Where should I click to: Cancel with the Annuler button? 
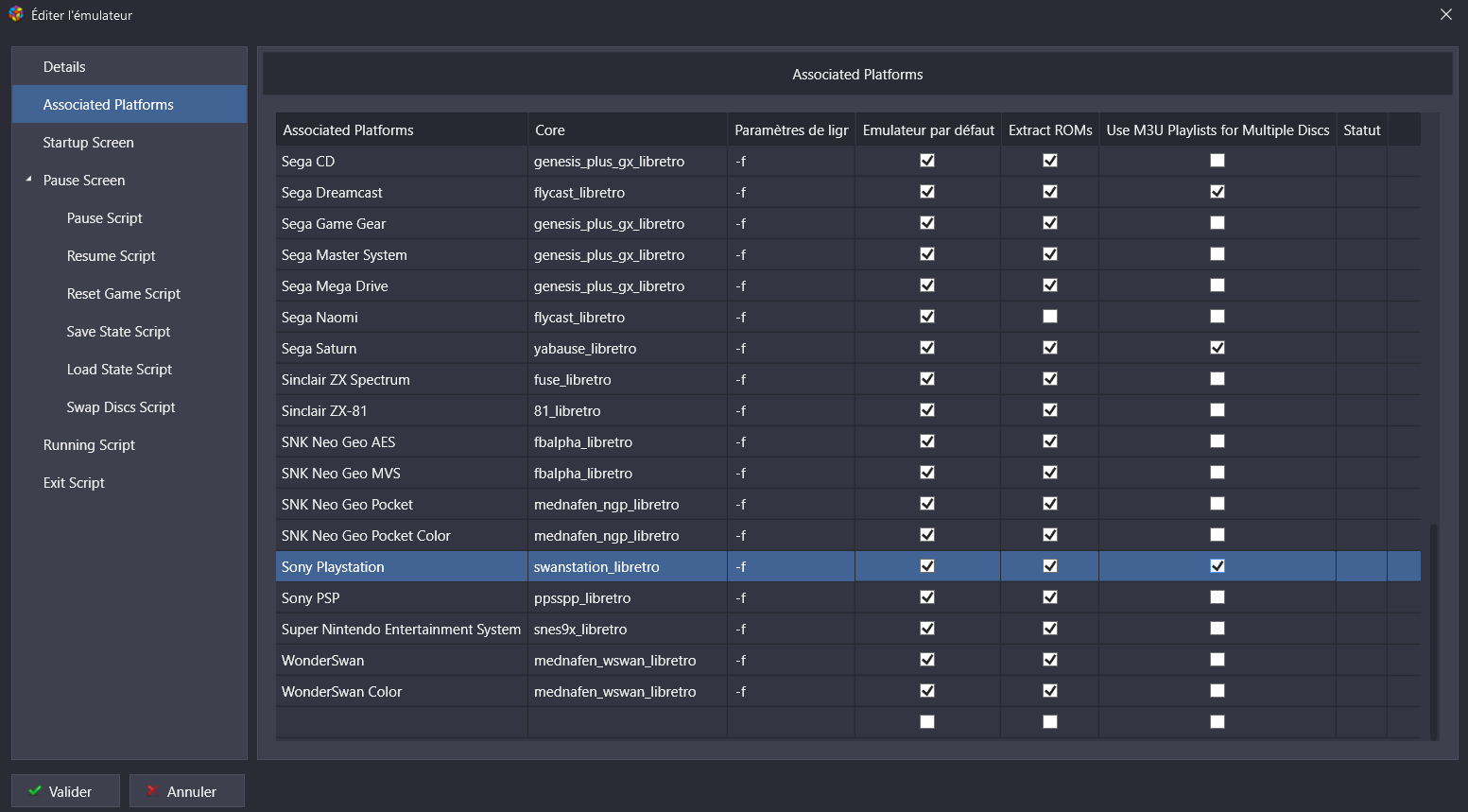click(x=187, y=791)
